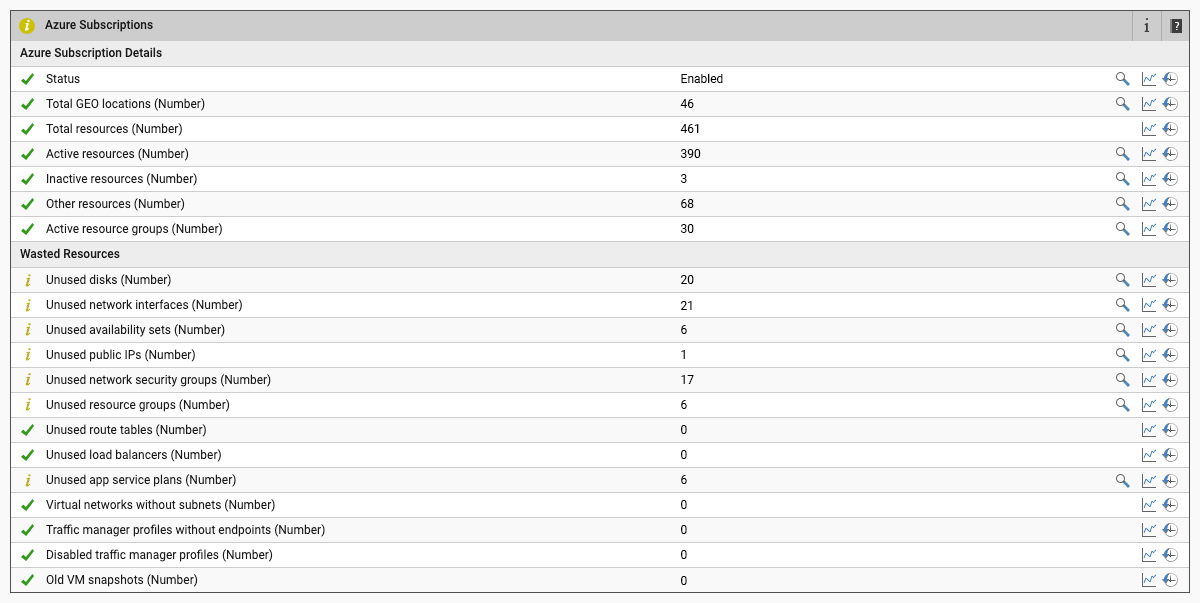Screen dimensions: 1200x603
Task: Click green check status for Inactive resources
Action: [x=27, y=179]
